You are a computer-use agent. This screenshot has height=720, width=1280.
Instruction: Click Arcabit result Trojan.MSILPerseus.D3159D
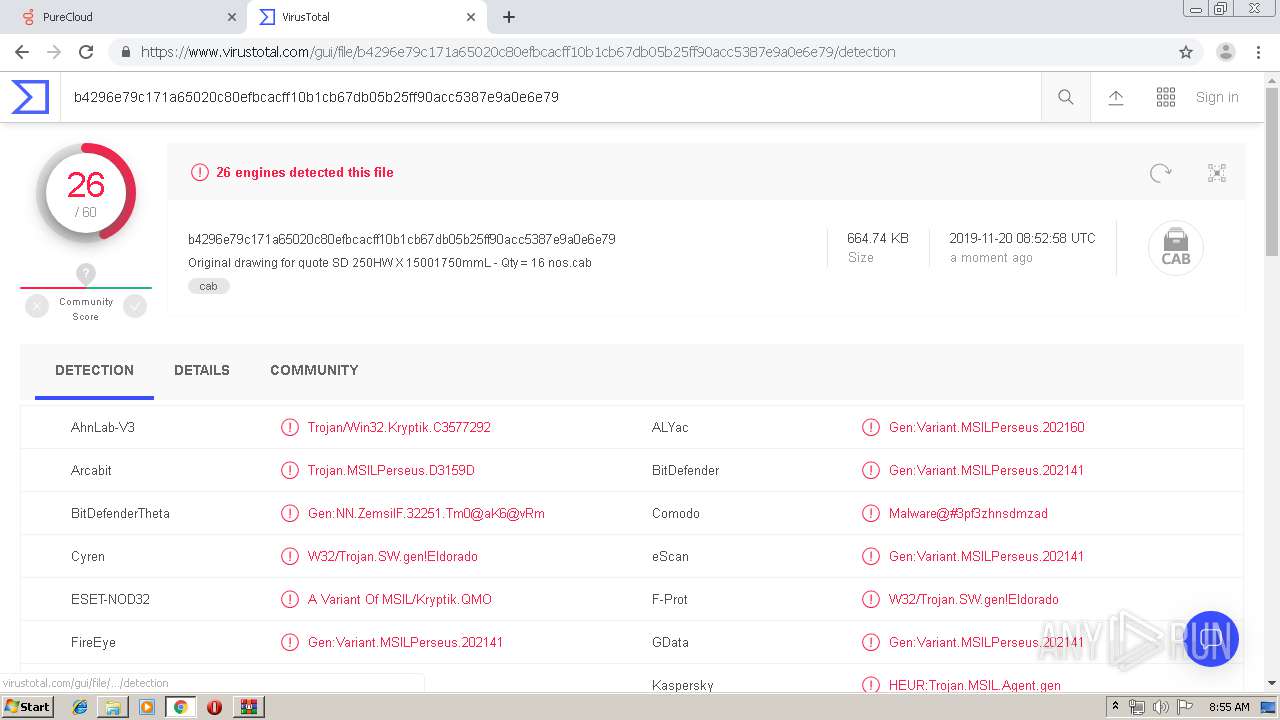(x=391, y=470)
